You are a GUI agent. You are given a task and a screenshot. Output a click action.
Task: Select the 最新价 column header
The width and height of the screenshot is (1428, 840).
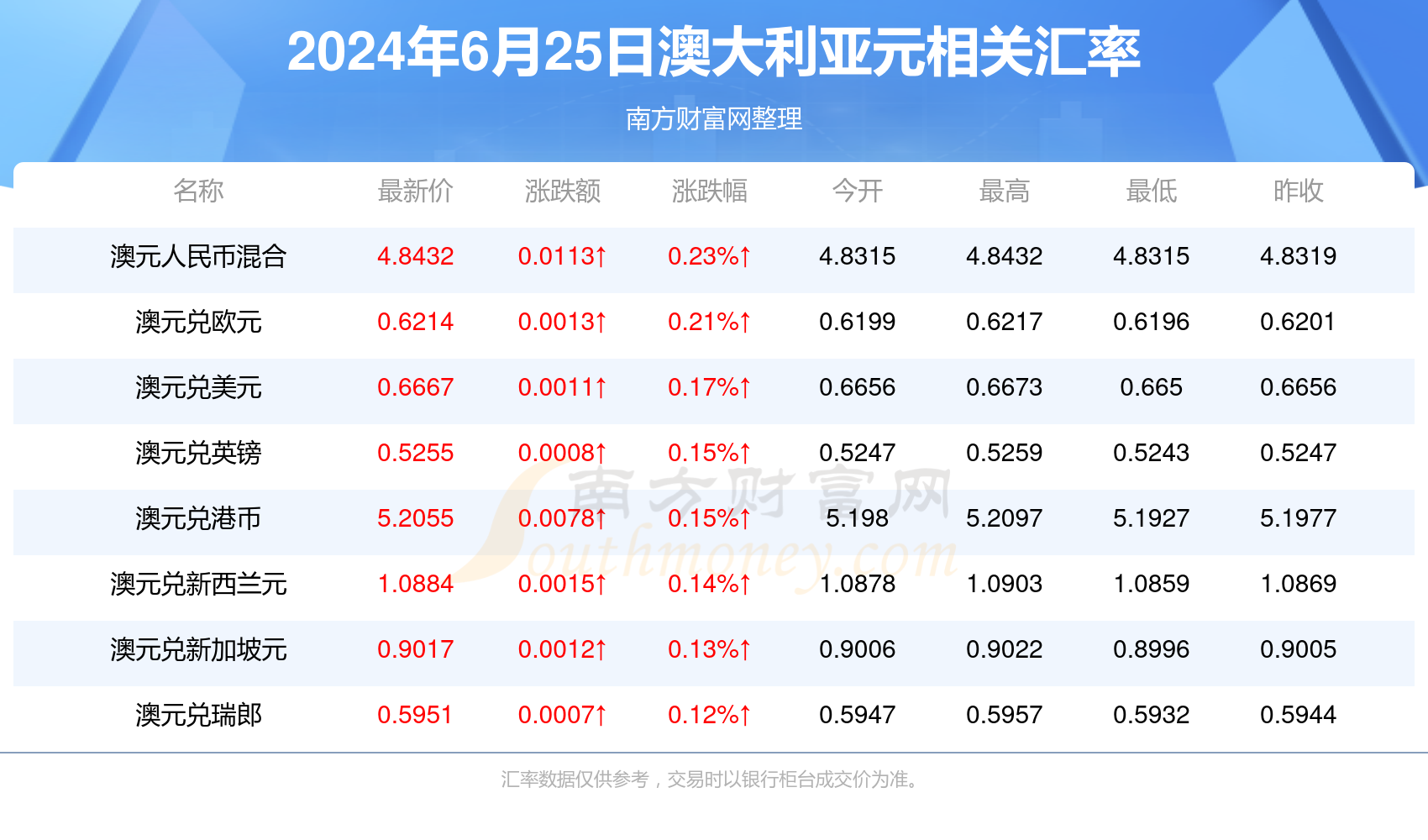tap(415, 191)
